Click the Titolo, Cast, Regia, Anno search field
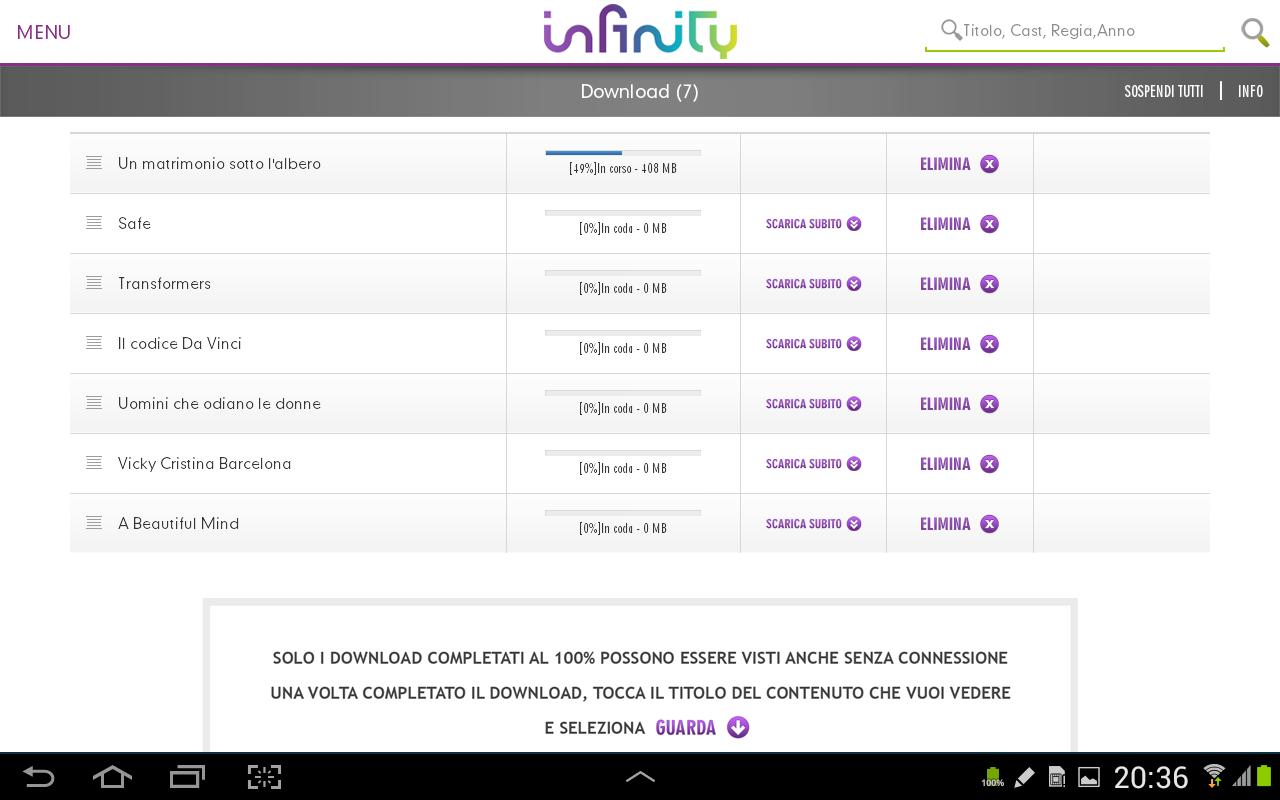 (1075, 31)
